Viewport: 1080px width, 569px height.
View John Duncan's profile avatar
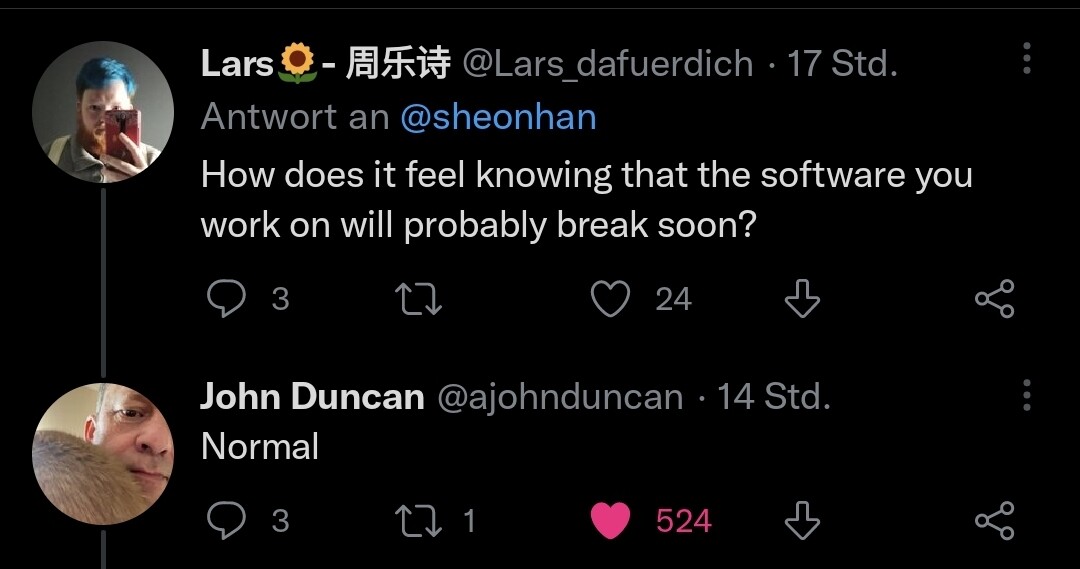[103, 454]
